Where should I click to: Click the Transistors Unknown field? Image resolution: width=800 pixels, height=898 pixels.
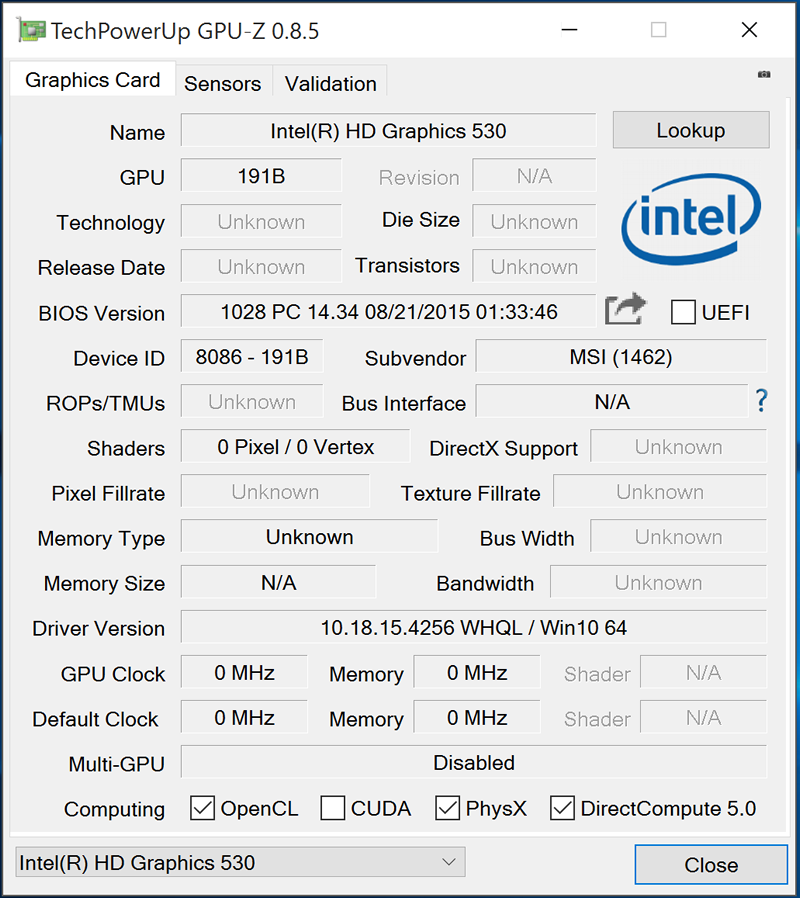(534, 266)
